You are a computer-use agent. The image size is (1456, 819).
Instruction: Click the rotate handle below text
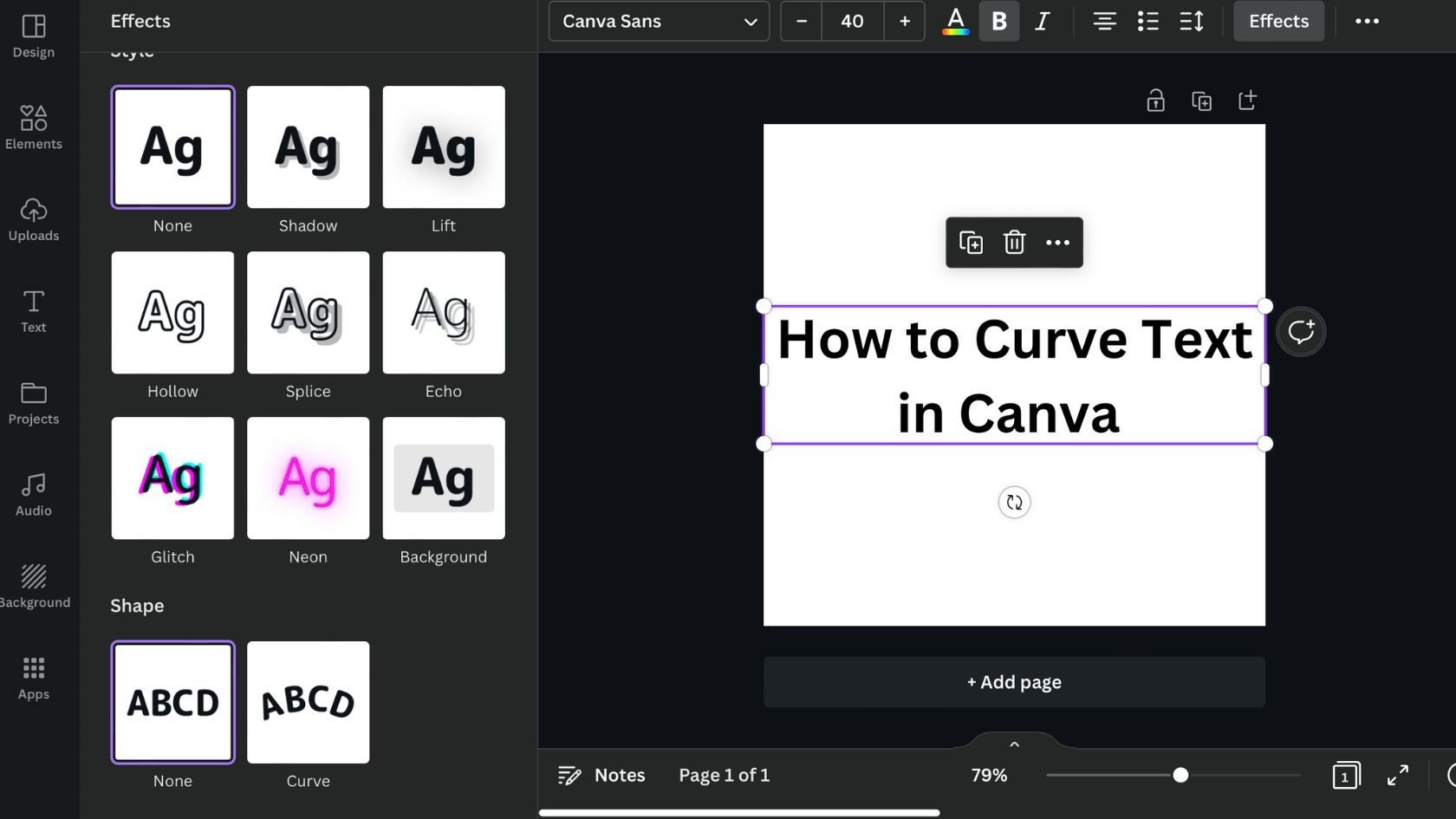point(1014,503)
